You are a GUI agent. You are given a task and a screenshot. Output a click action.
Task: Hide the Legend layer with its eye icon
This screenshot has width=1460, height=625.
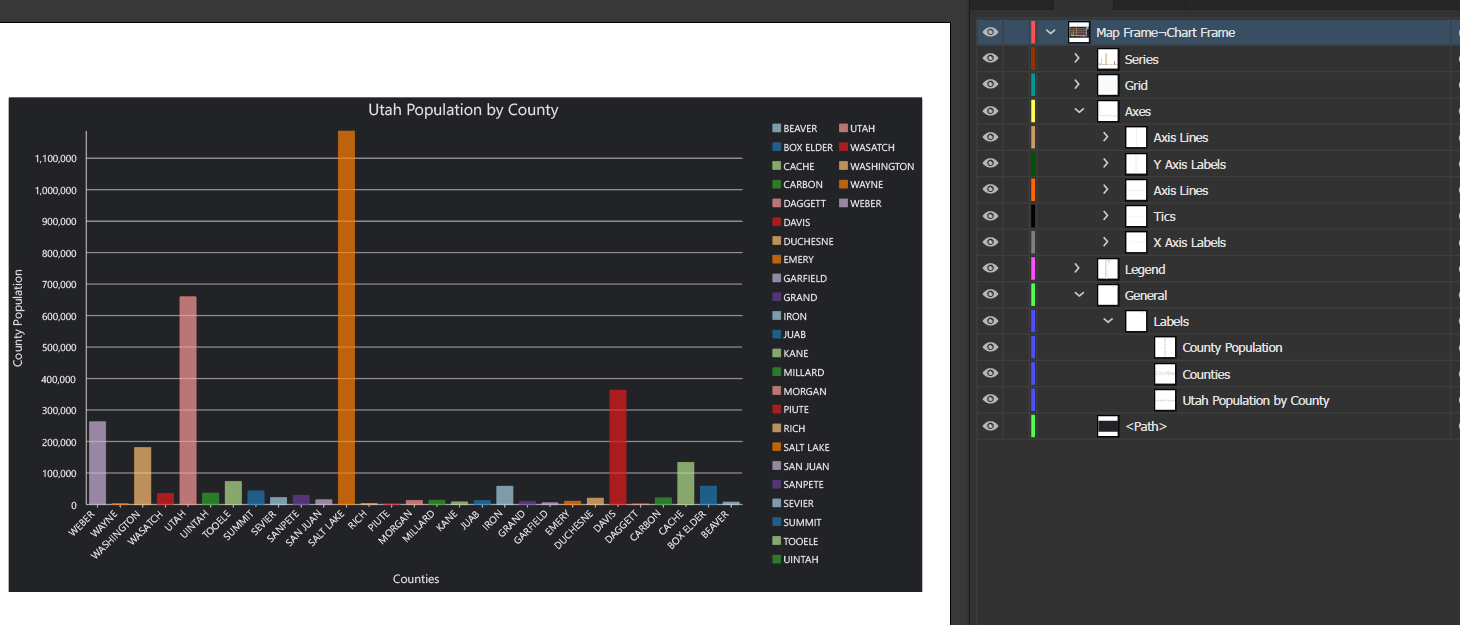pos(989,268)
